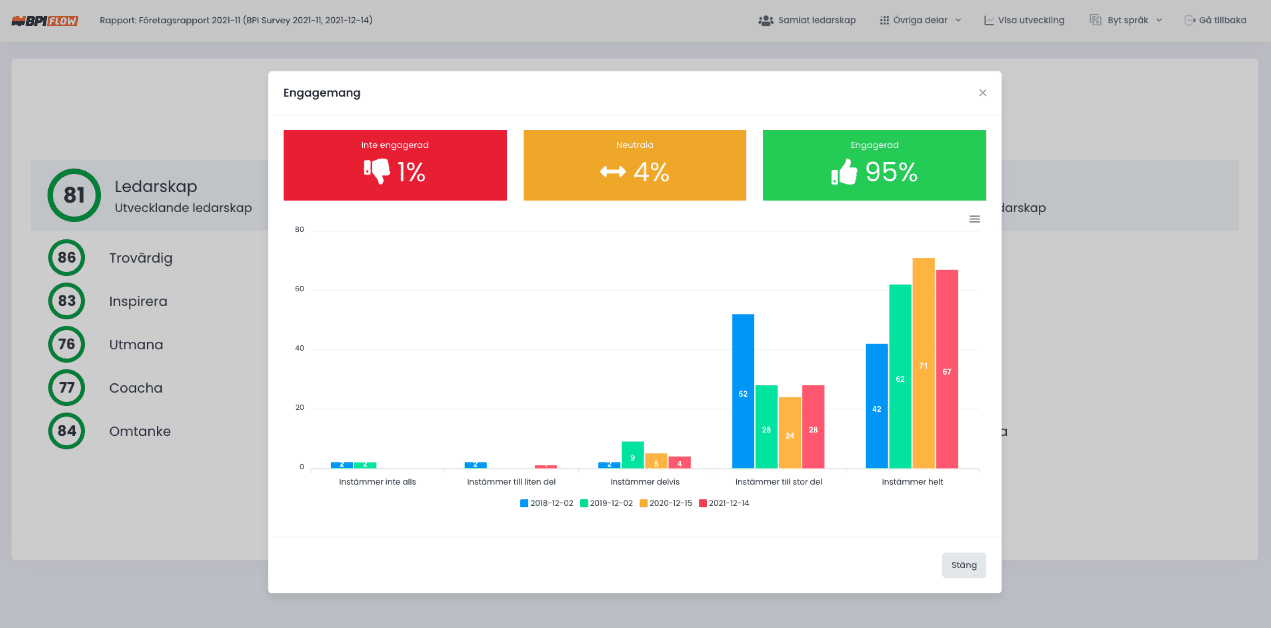
Task: Toggle the 2021-12-14 legend series
Action: pos(724,503)
